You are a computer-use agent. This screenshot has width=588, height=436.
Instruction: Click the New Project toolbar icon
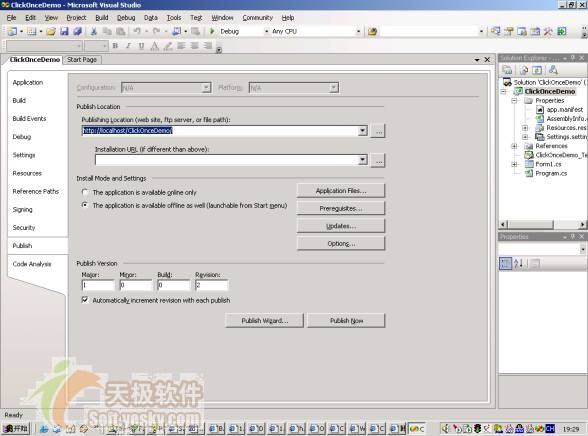(12, 31)
